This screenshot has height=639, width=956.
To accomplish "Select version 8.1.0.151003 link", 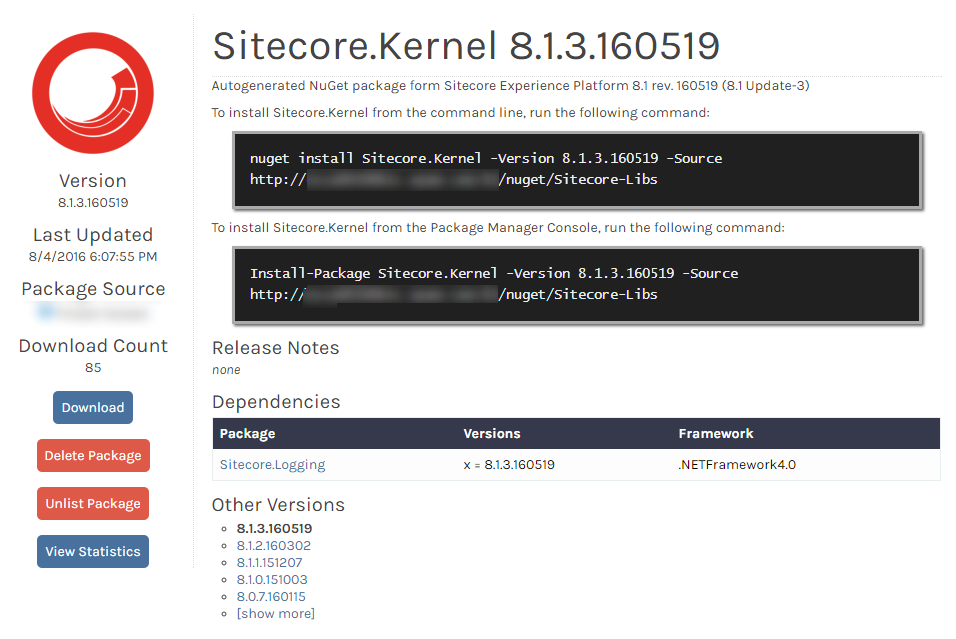I will click(x=272, y=579).
